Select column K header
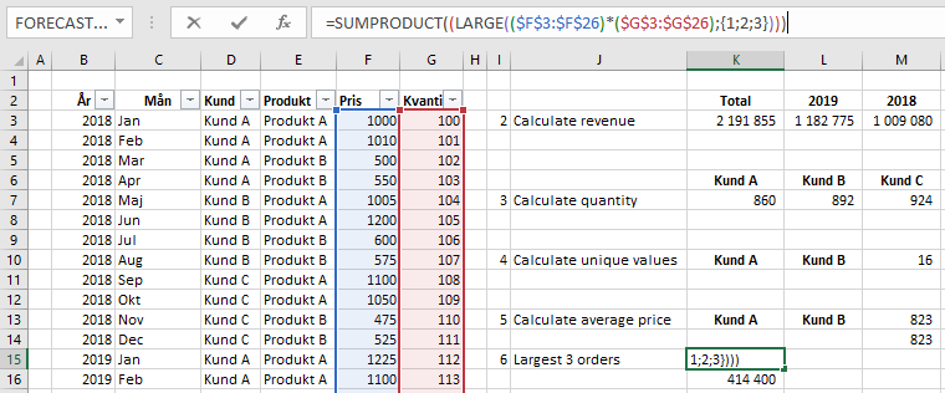The image size is (945, 393). [735, 60]
